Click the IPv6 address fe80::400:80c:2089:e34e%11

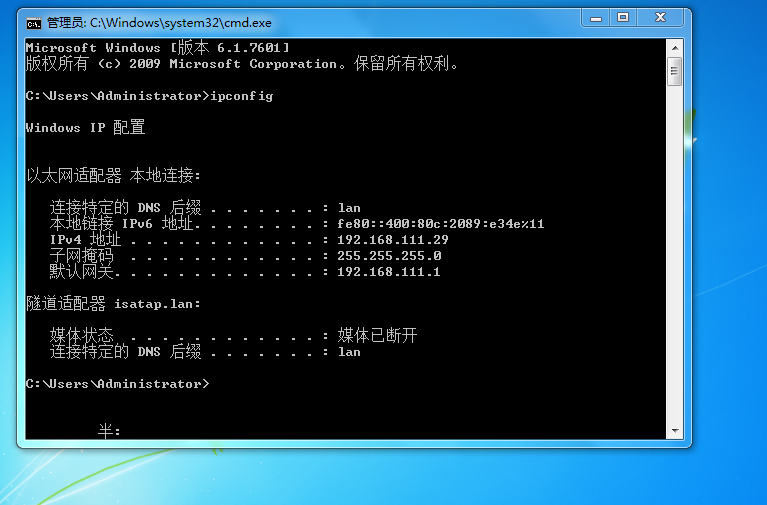coord(441,224)
